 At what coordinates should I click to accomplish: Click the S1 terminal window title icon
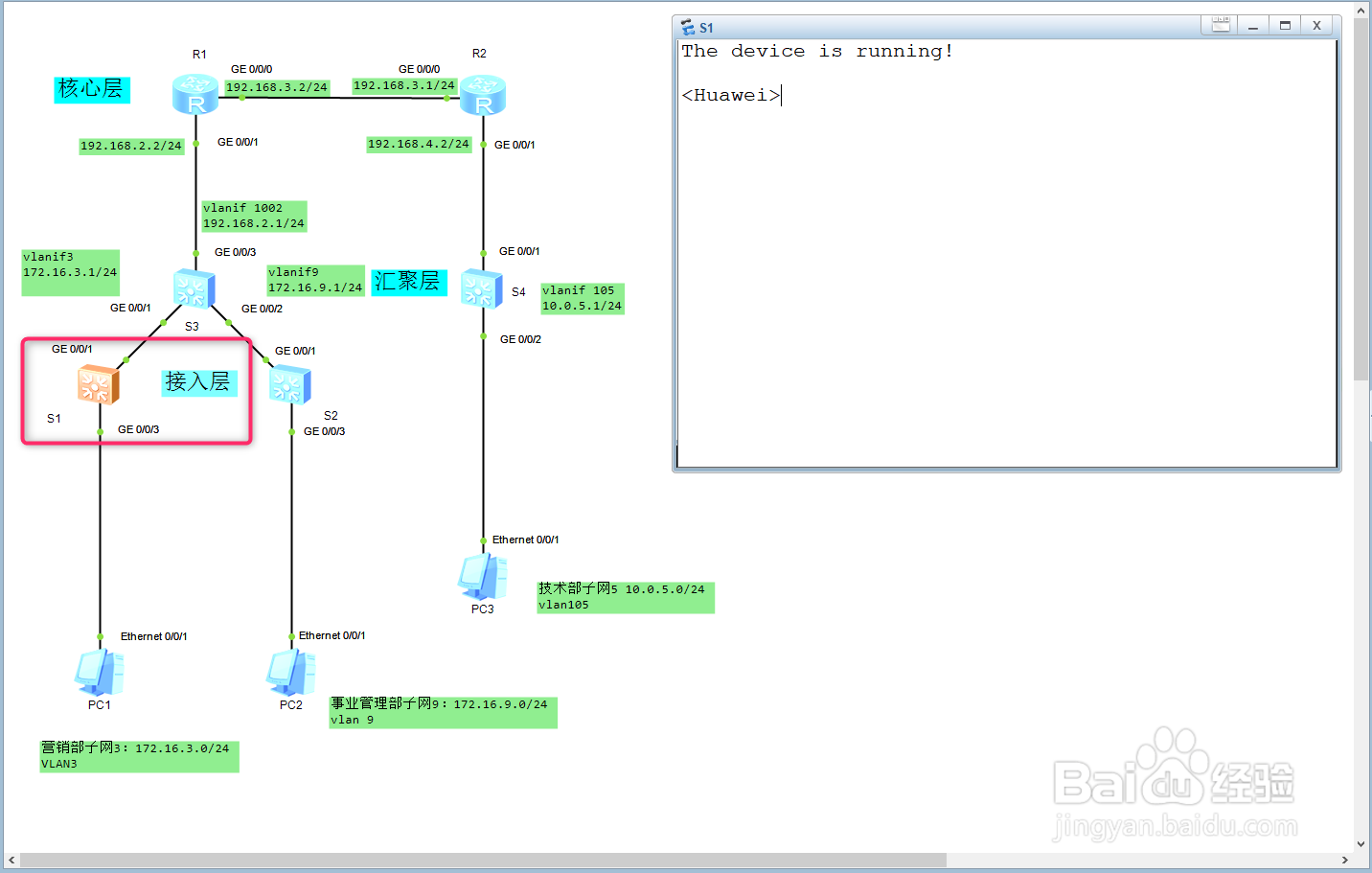(x=688, y=27)
